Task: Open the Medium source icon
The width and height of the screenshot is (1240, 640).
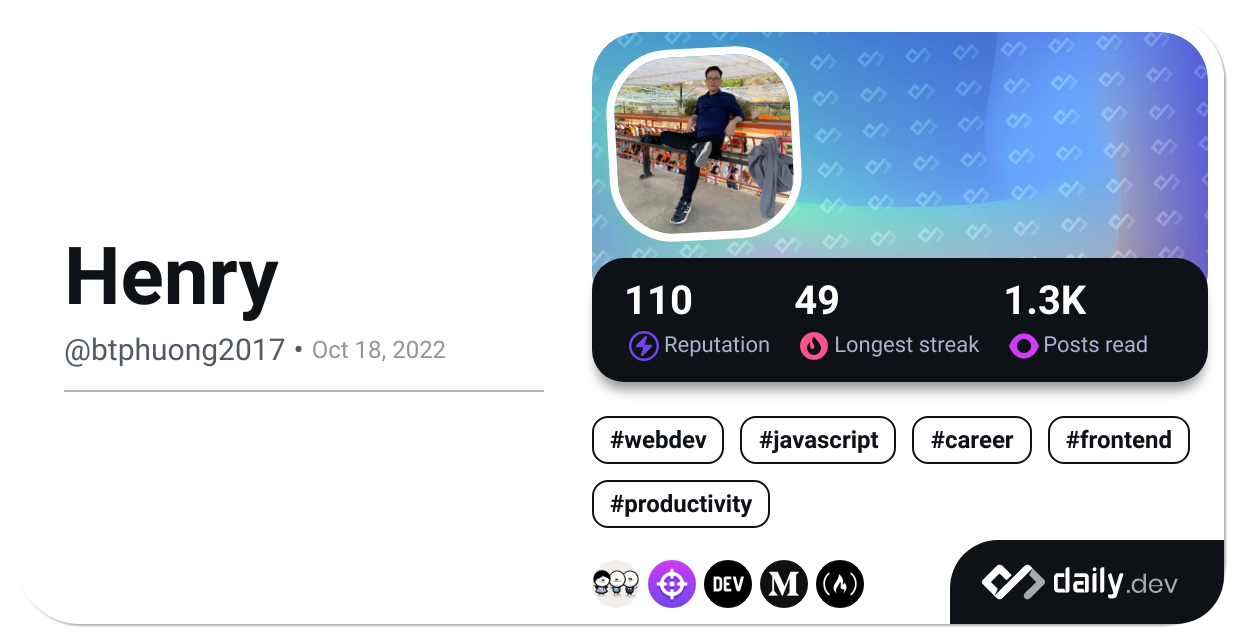Action: [784, 584]
